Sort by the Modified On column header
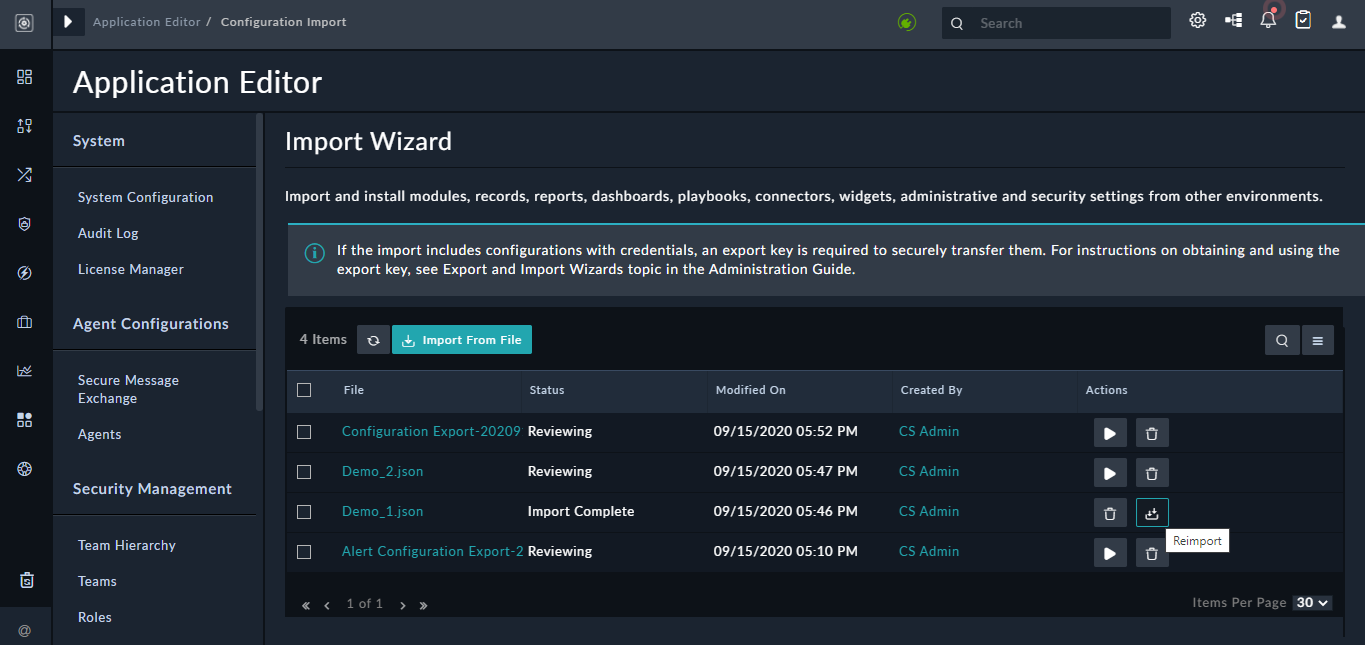The height and width of the screenshot is (645, 1365). click(751, 390)
